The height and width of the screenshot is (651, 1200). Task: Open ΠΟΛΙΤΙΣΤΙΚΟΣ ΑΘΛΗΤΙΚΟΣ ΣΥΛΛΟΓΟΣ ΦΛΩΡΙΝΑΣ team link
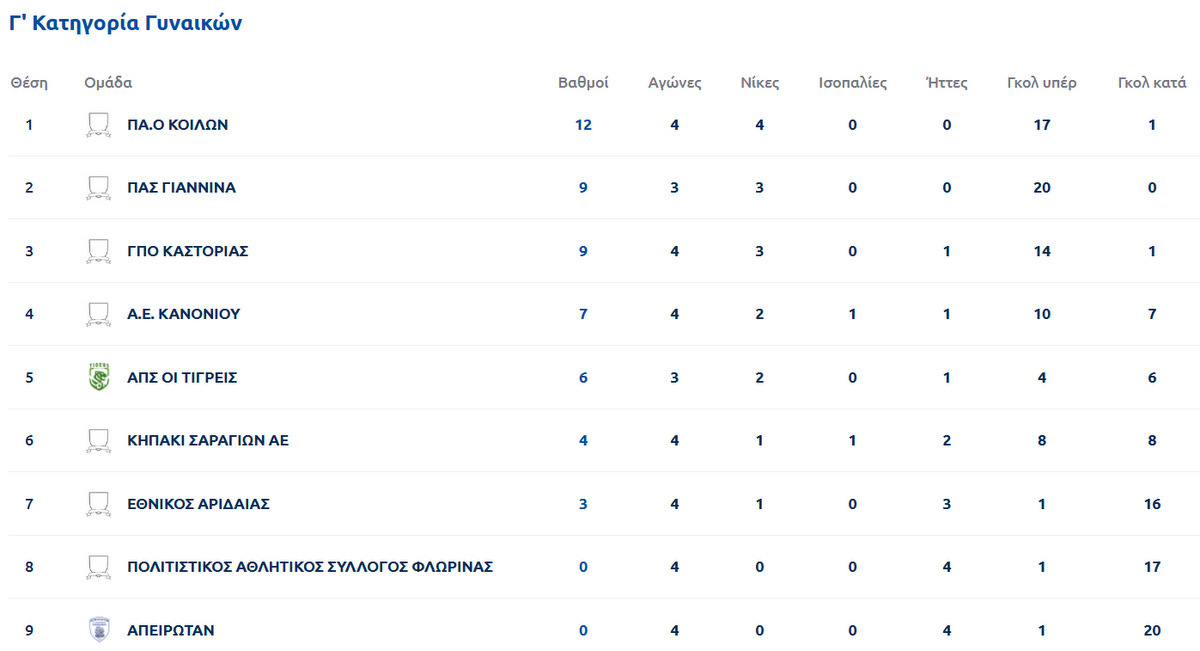click(310, 567)
